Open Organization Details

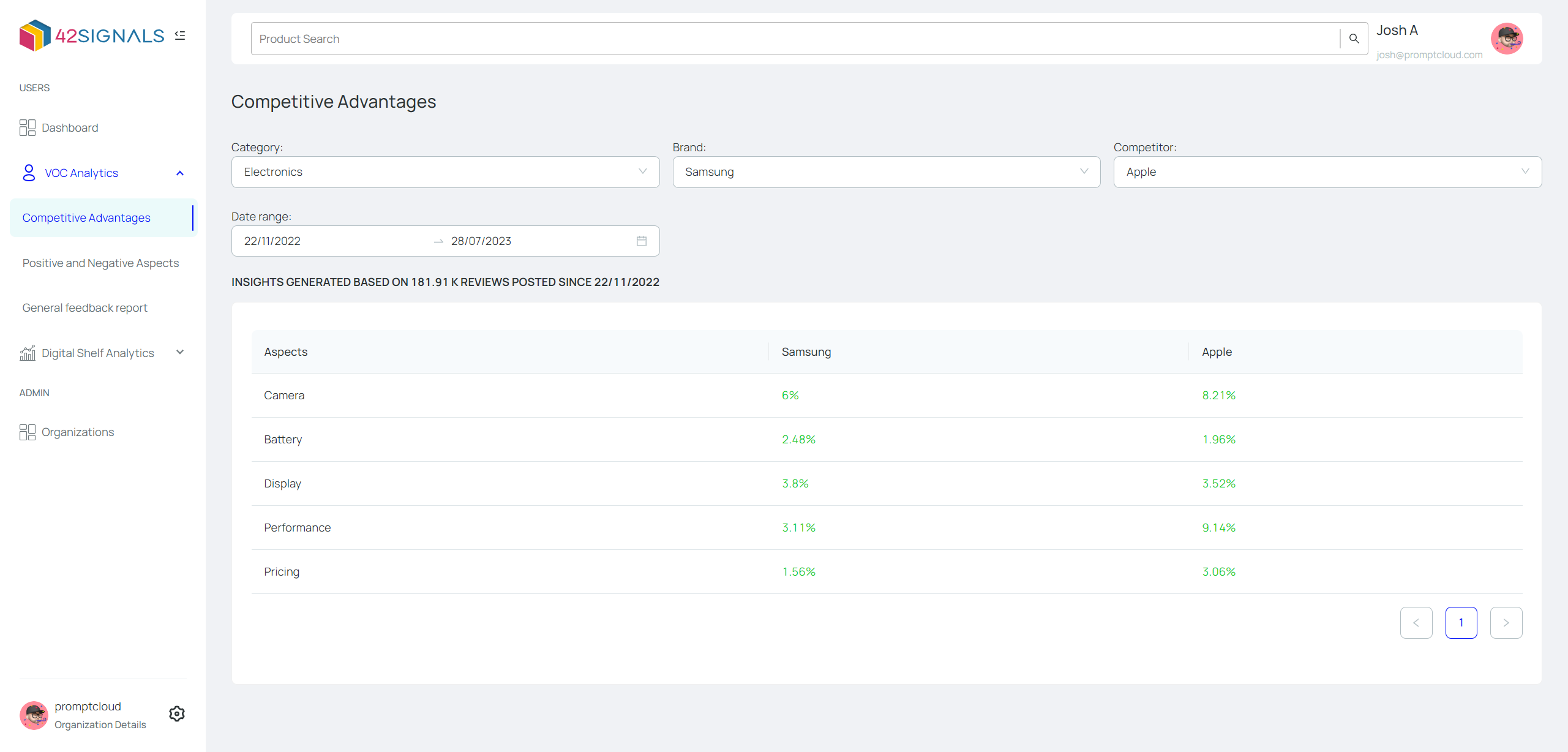pos(100,724)
